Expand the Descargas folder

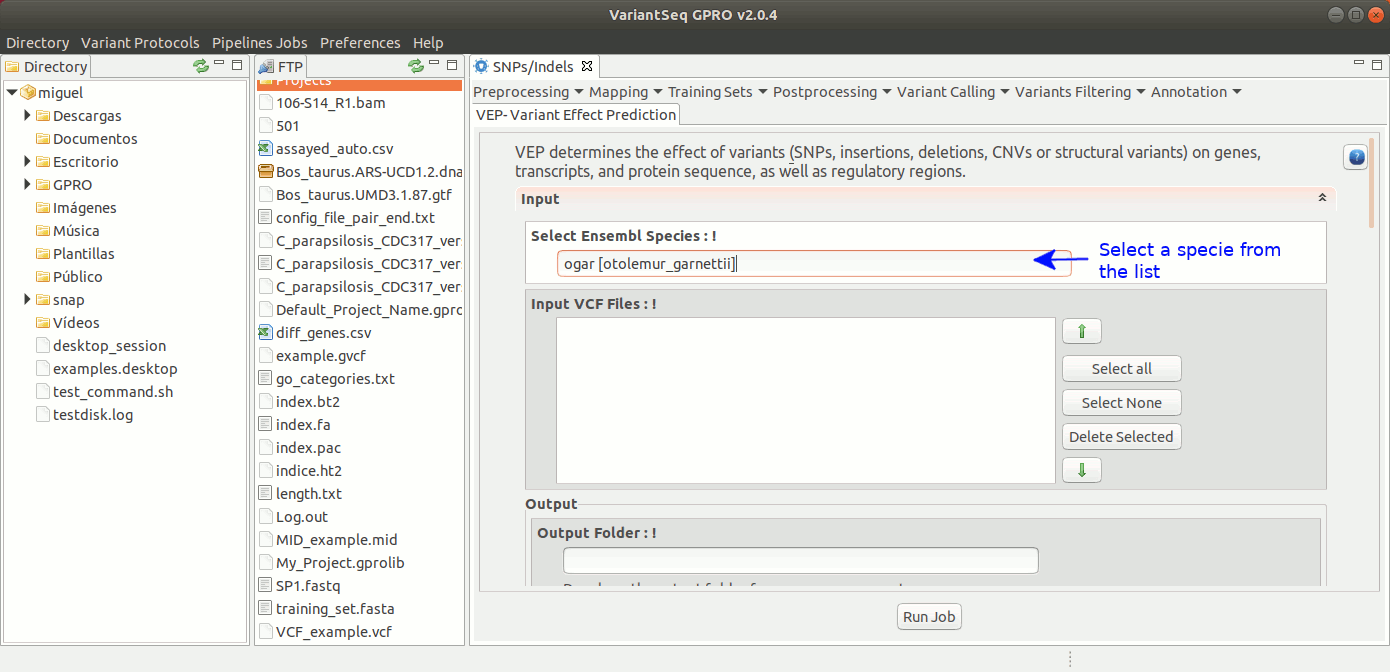pyautogui.click(x=28, y=116)
